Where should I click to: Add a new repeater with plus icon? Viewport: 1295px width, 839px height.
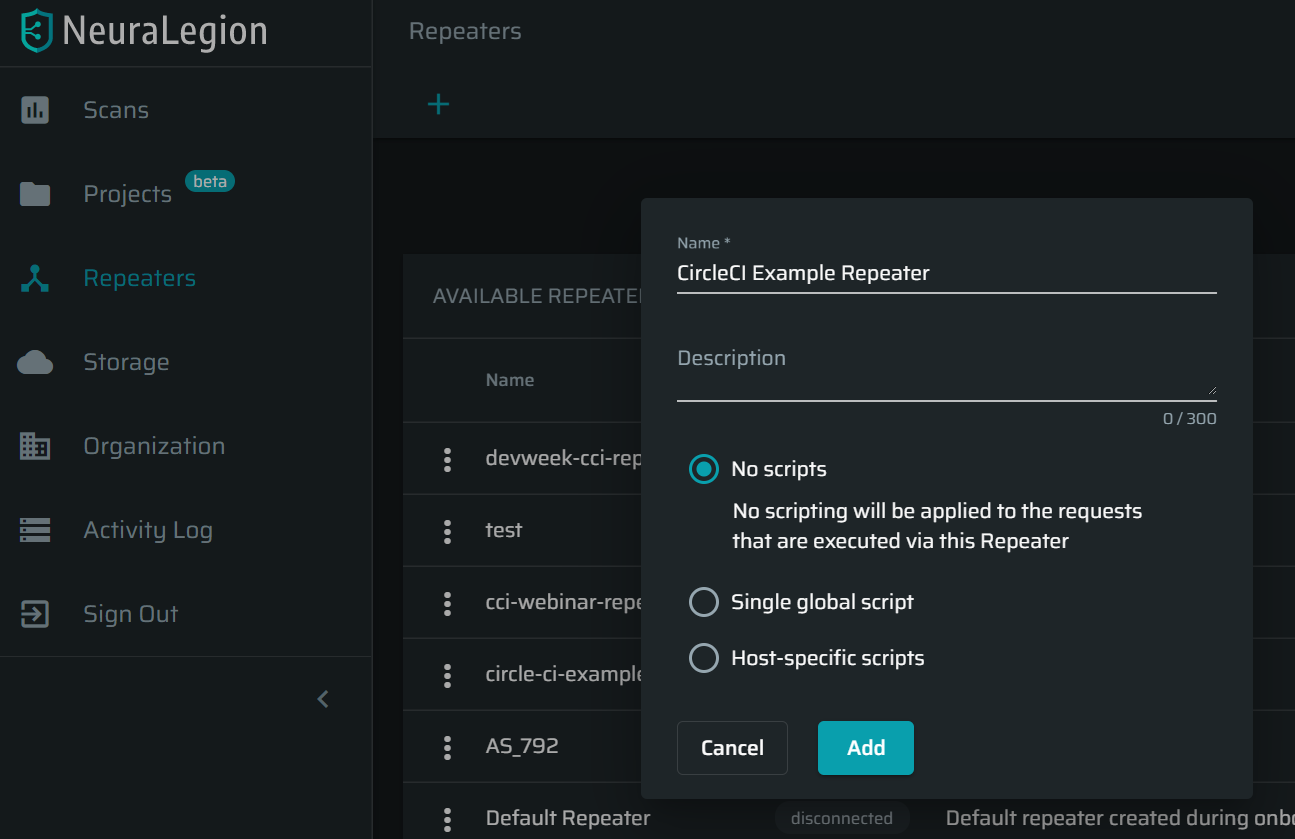click(438, 104)
